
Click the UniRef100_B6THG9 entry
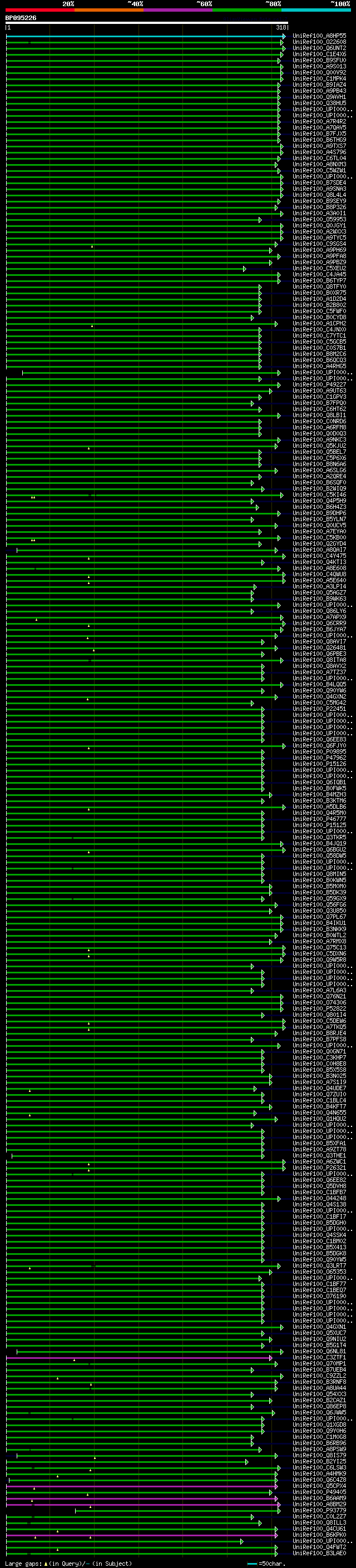pyautogui.click(x=319, y=140)
